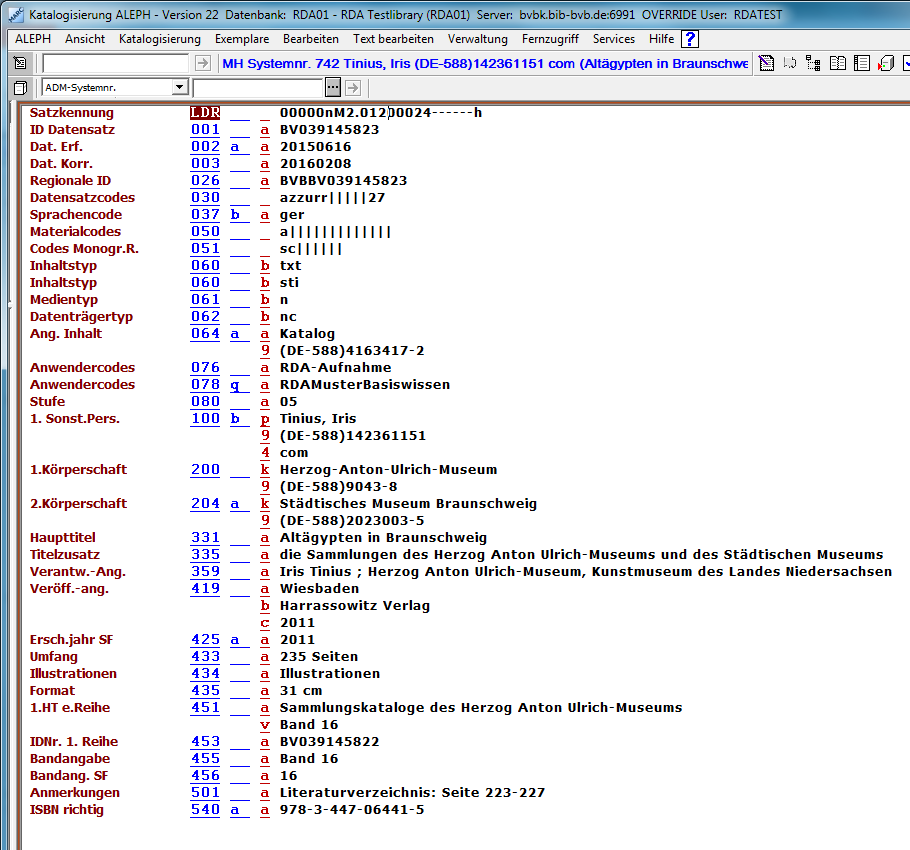Click the blue question mark help icon

[690, 39]
